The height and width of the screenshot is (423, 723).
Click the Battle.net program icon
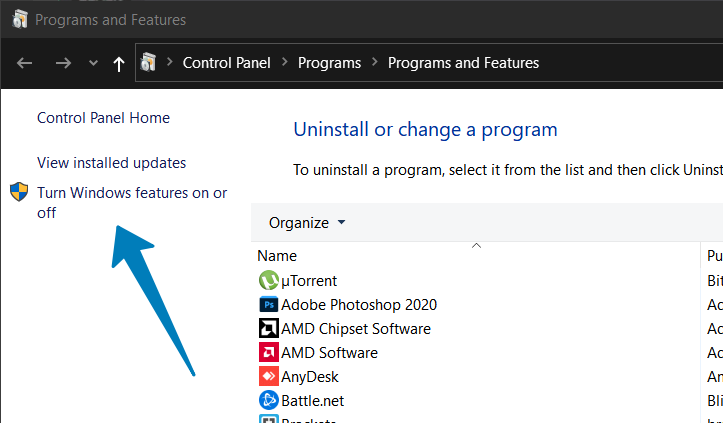(268, 401)
